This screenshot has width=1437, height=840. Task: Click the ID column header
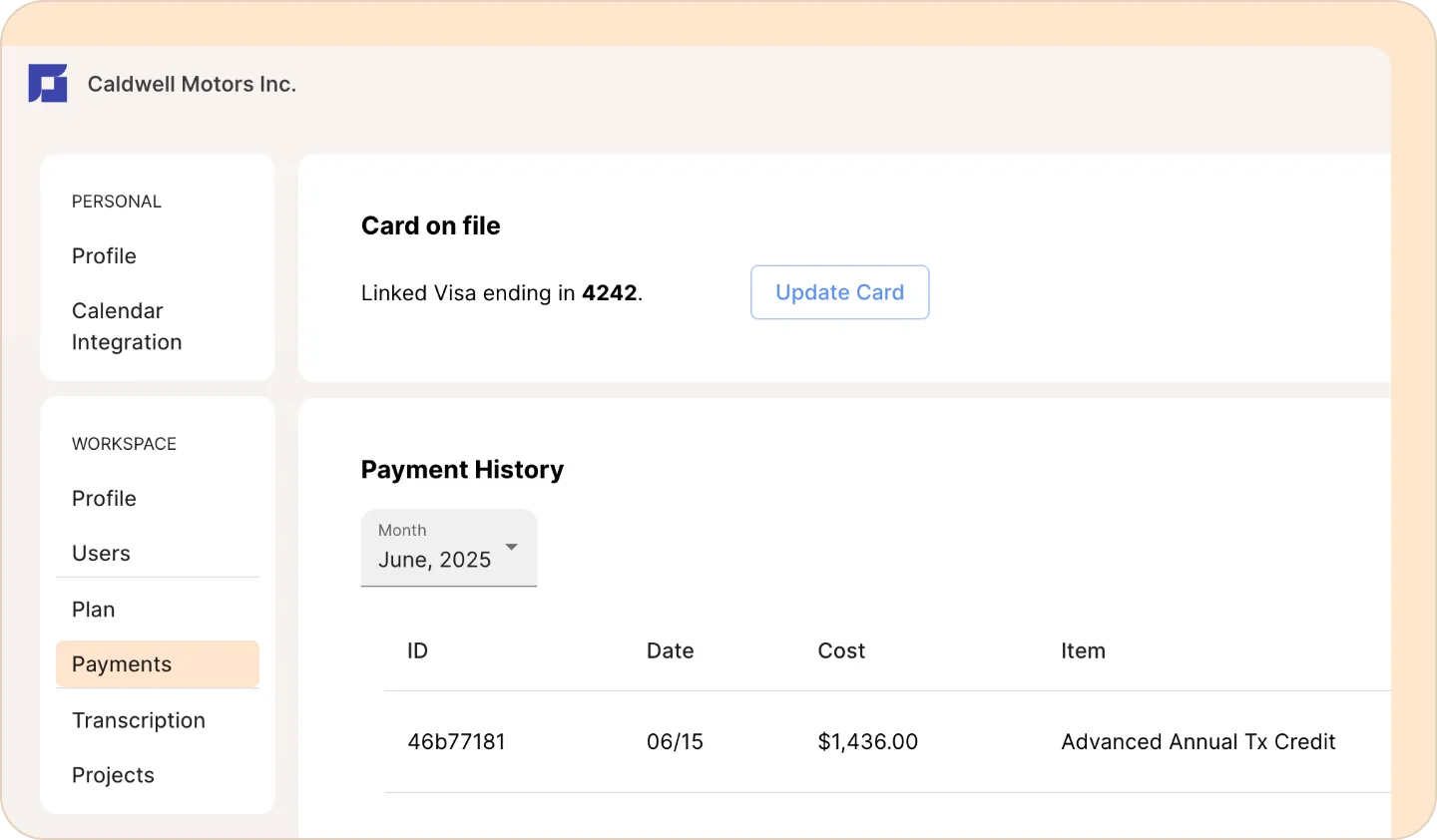(417, 651)
